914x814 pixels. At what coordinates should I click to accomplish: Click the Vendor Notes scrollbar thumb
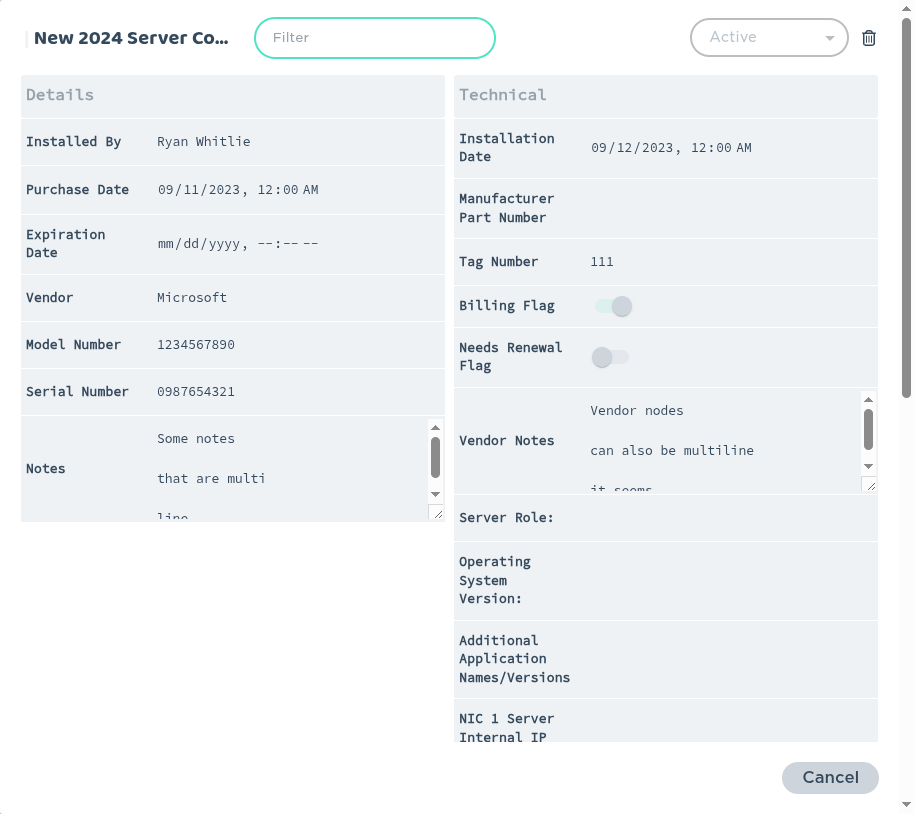click(x=869, y=430)
